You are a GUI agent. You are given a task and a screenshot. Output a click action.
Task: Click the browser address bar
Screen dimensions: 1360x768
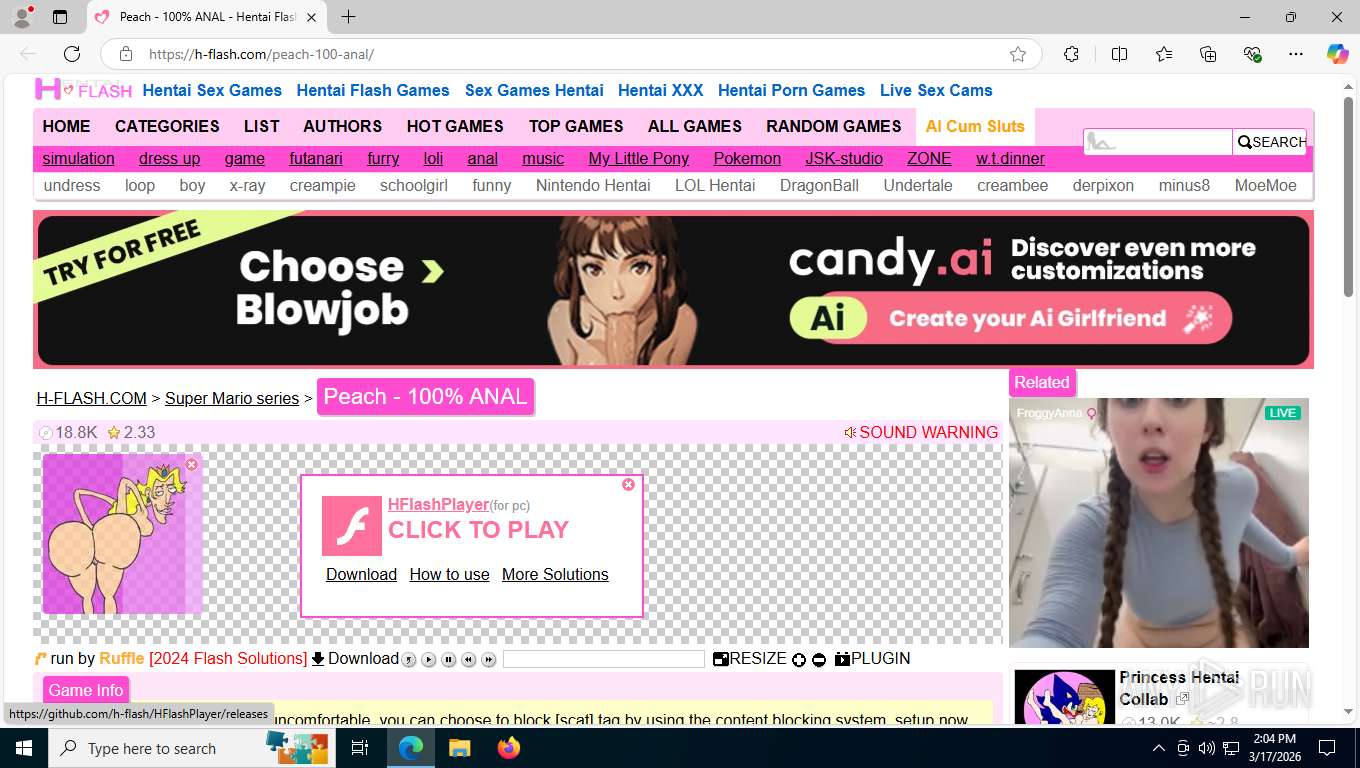click(570, 54)
